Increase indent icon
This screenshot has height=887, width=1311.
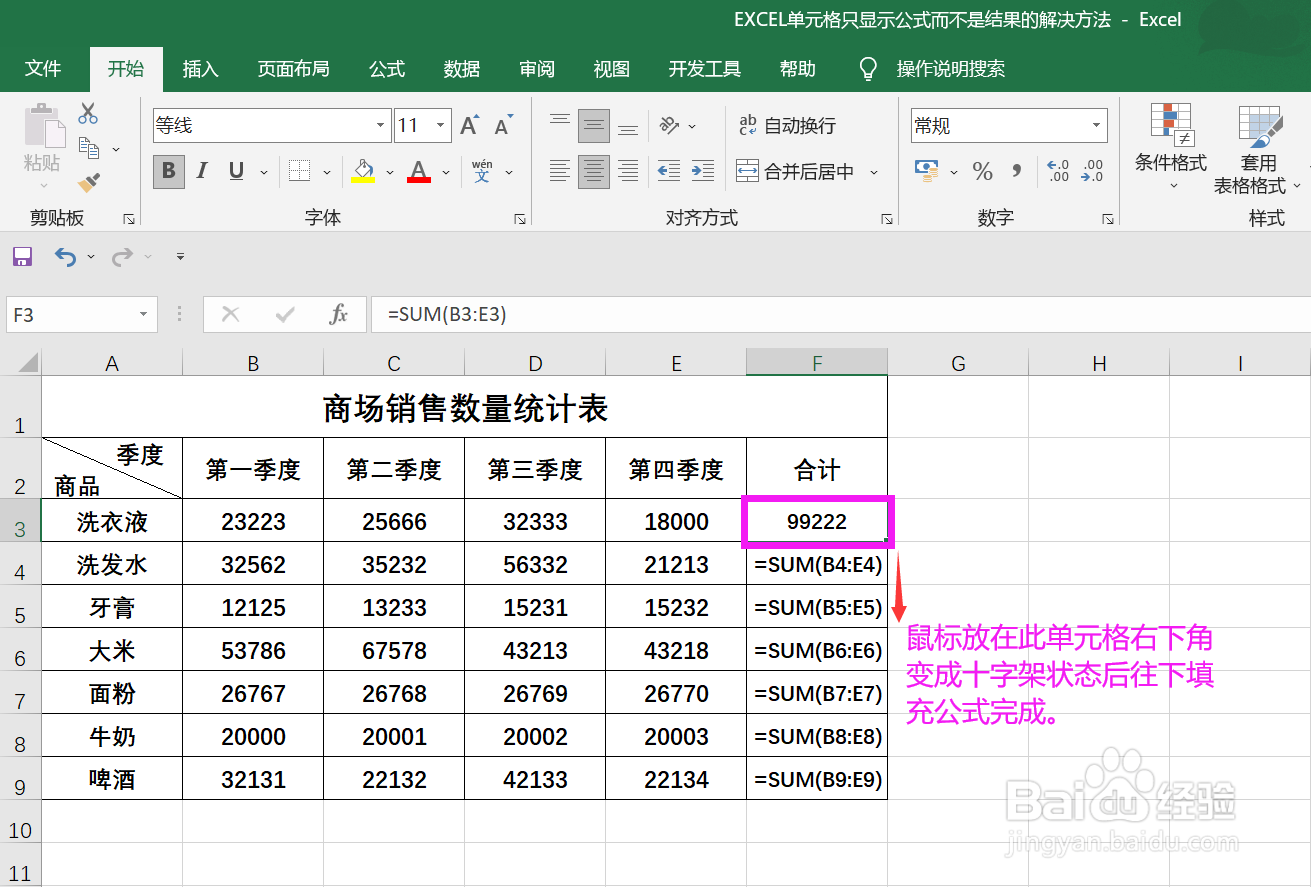[x=703, y=171]
